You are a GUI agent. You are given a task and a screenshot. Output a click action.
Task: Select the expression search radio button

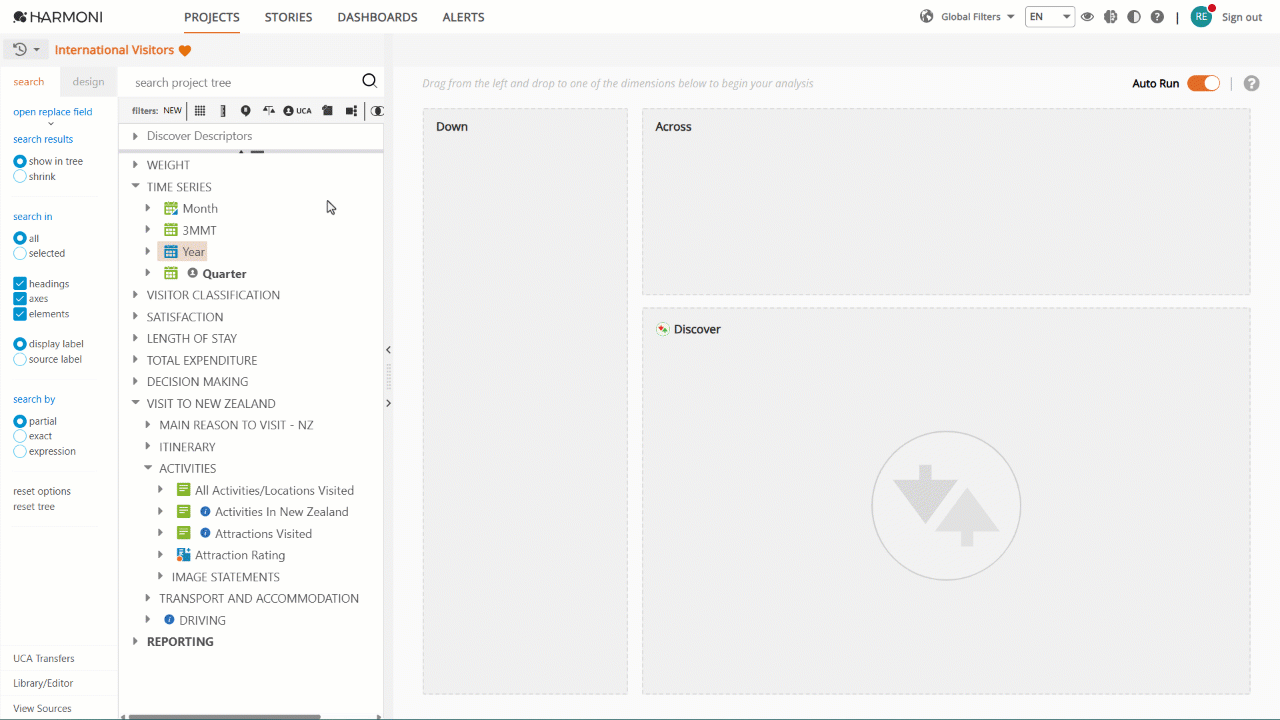[x=20, y=451]
